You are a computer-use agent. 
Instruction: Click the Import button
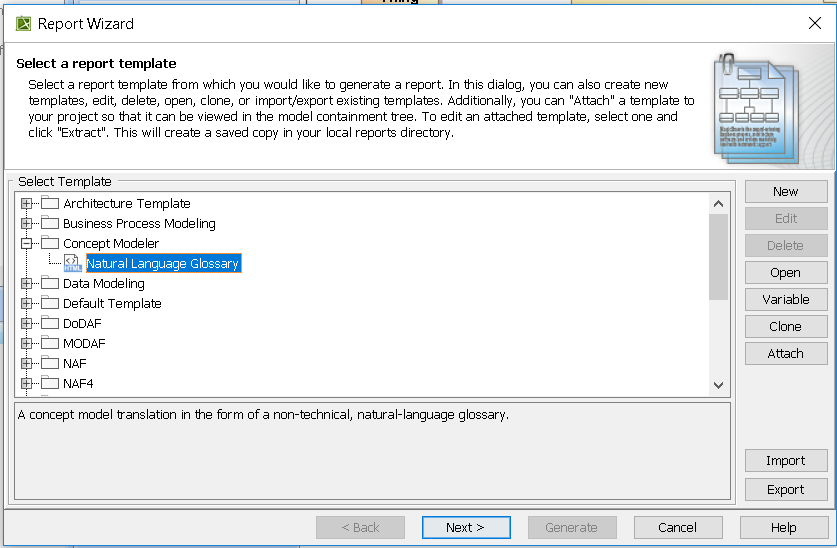point(786,461)
